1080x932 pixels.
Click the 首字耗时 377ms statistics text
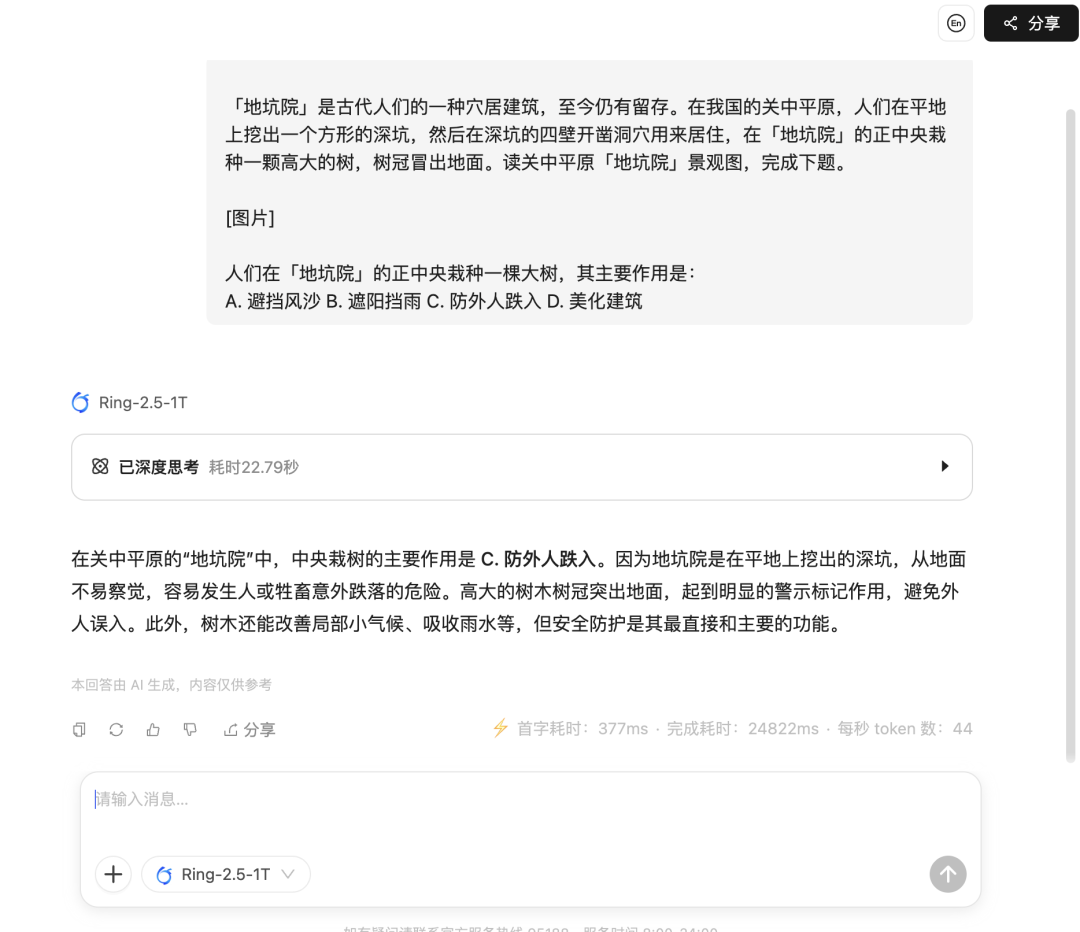coord(583,729)
